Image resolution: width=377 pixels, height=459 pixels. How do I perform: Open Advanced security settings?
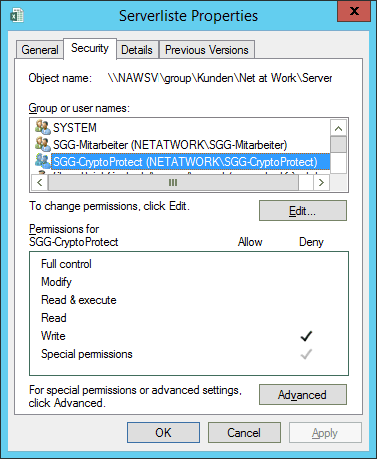[x=303, y=395]
